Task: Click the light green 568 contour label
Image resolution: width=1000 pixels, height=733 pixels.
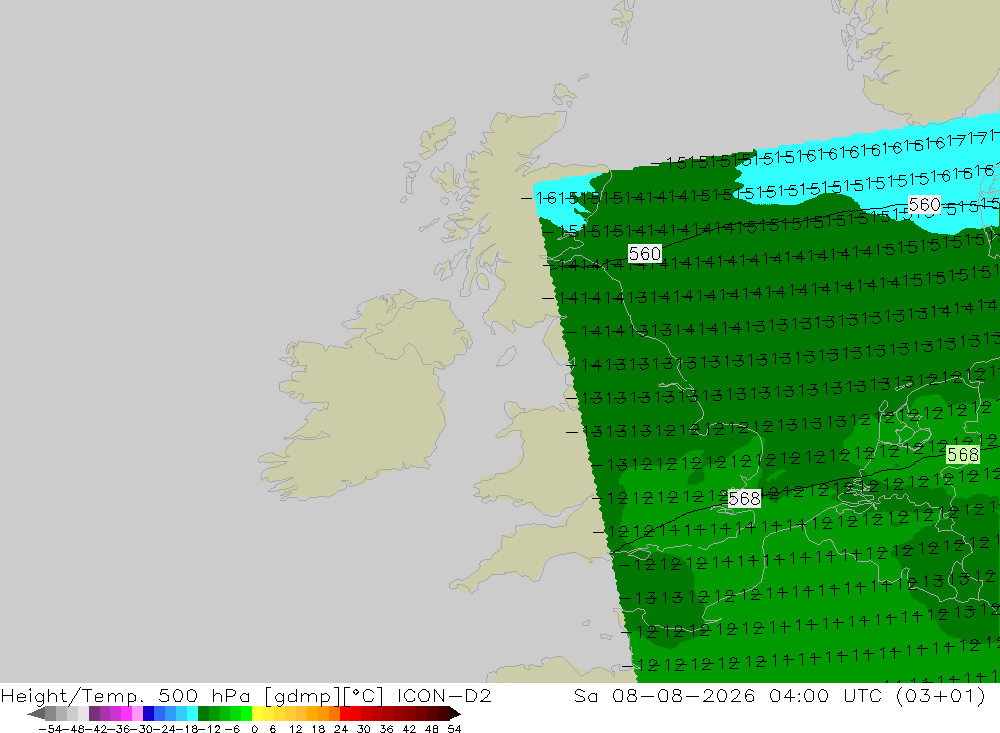Action: pyautogui.click(x=962, y=454)
